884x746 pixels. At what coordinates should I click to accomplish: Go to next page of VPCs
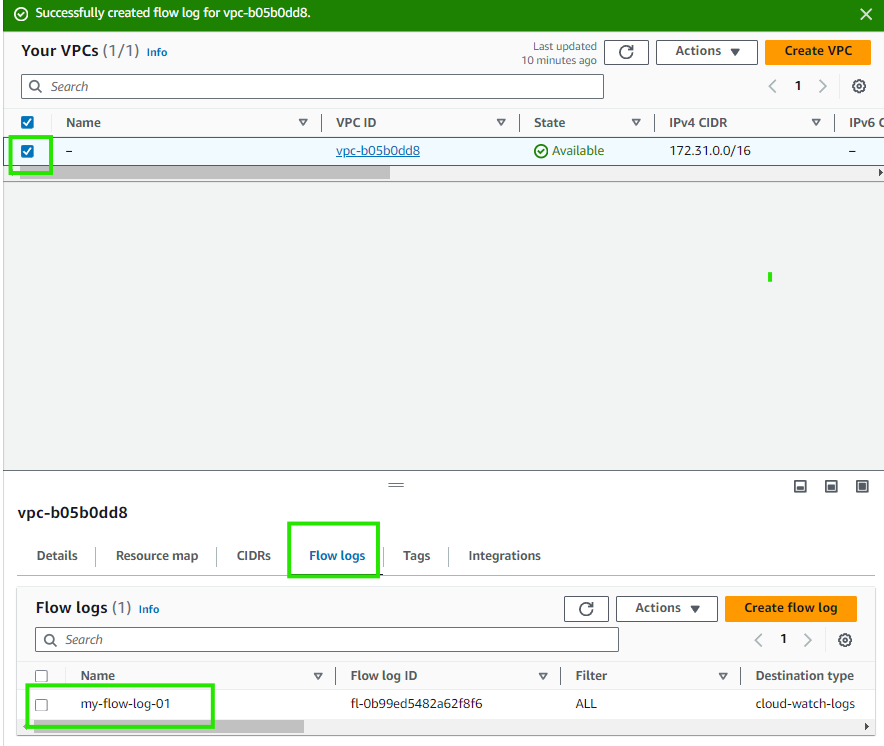[823, 87]
